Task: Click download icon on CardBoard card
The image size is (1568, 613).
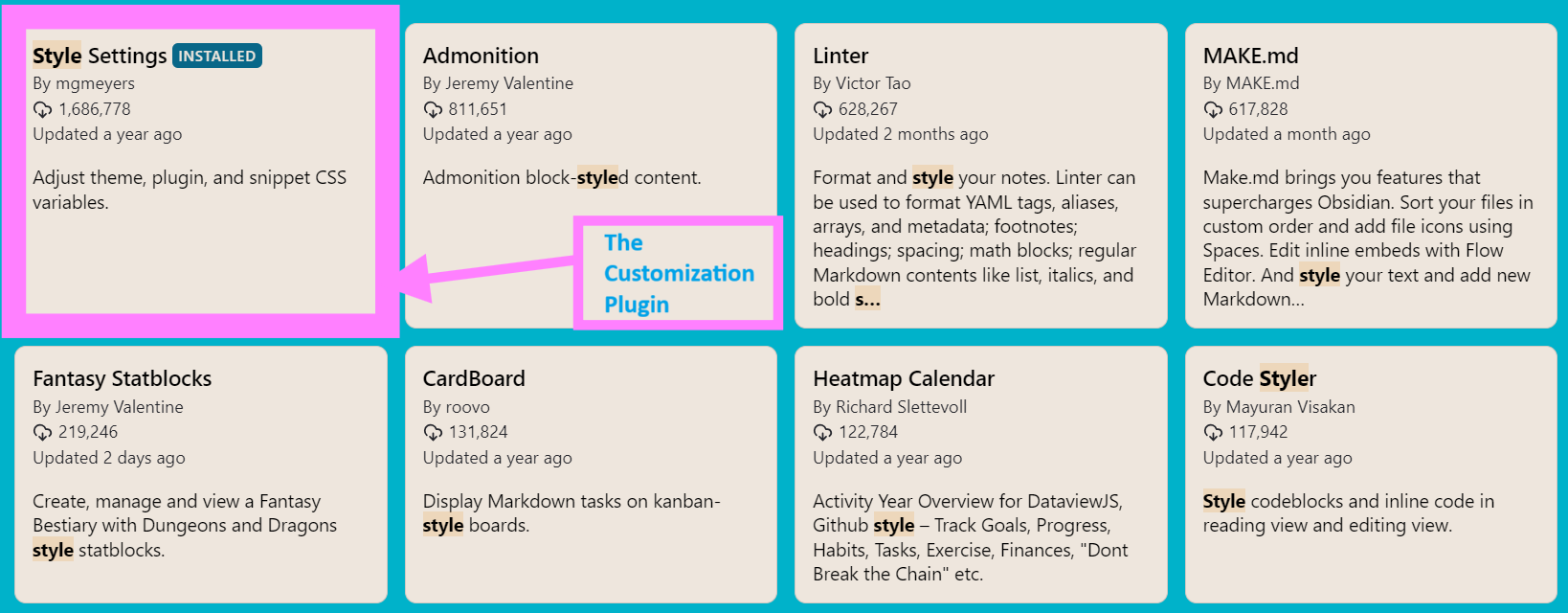Action: [x=433, y=433]
